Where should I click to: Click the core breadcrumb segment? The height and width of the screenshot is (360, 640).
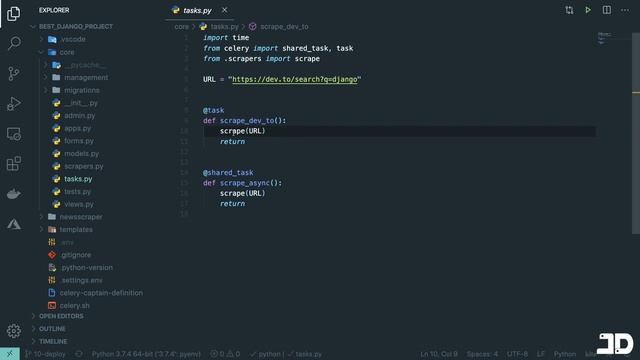point(181,27)
